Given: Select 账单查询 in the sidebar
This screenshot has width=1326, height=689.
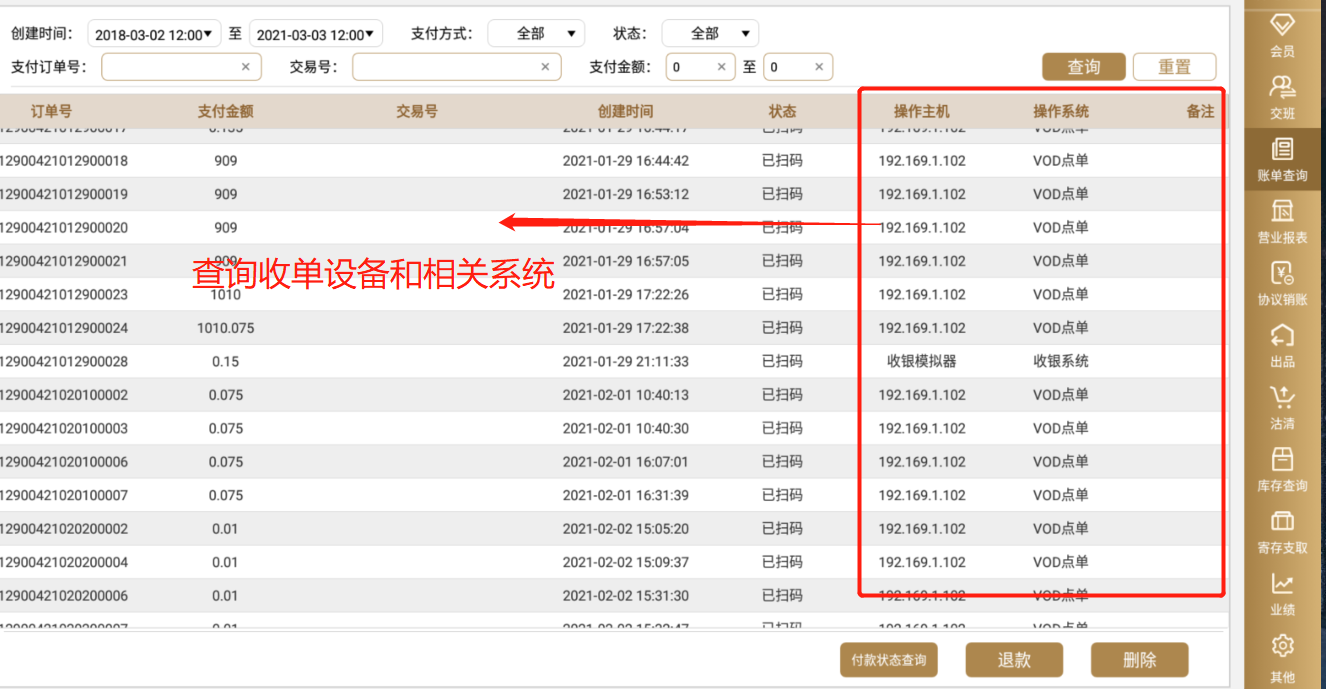Looking at the screenshot, I should [1282, 159].
